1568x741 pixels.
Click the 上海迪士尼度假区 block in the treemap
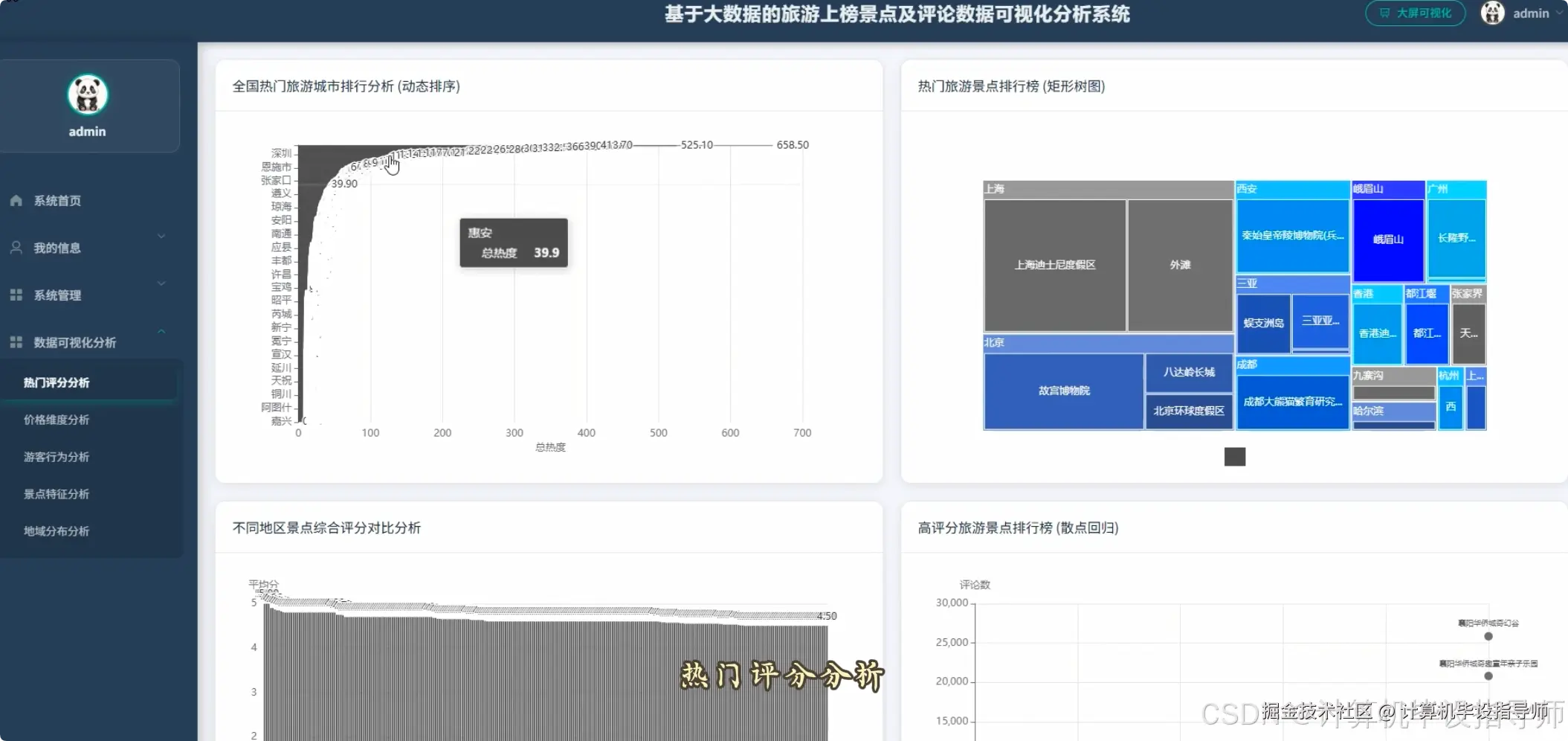(x=1054, y=264)
